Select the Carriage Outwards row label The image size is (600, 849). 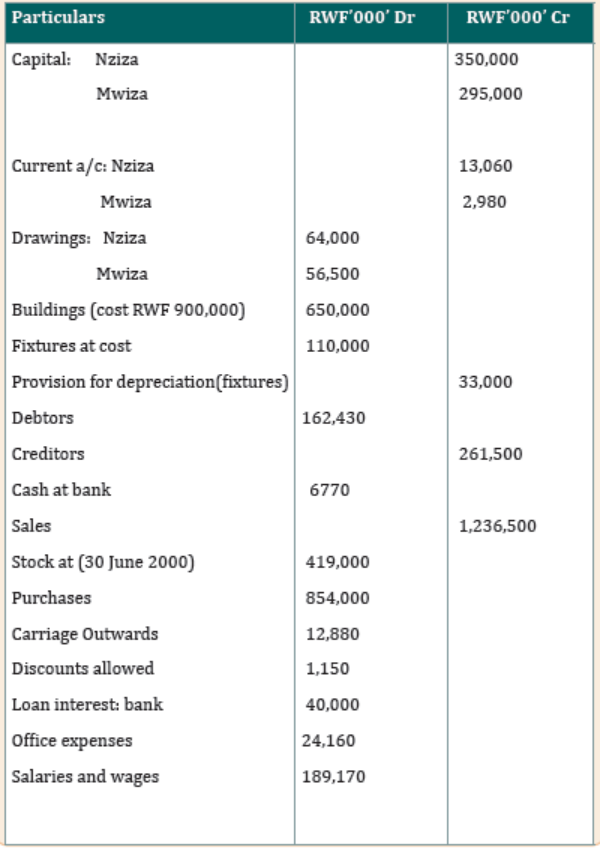coord(85,634)
